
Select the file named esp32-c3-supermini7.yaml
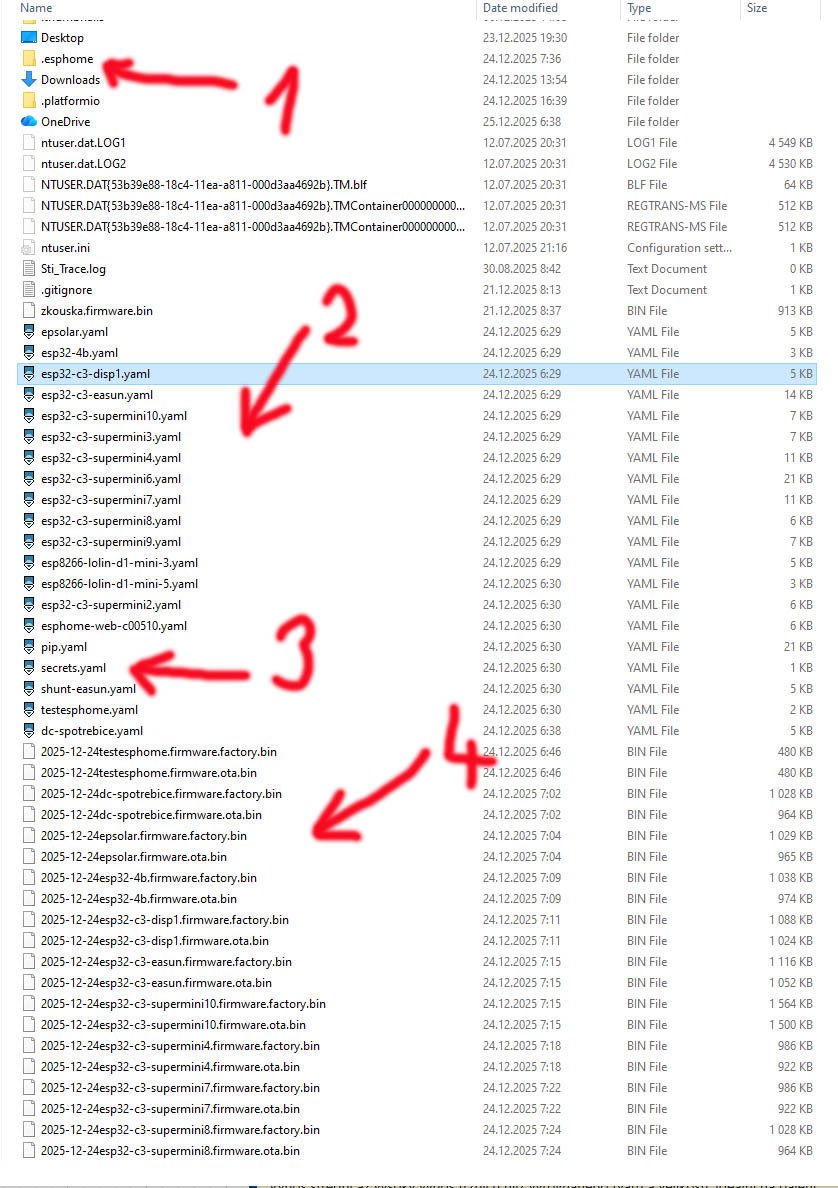coord(111,500)
